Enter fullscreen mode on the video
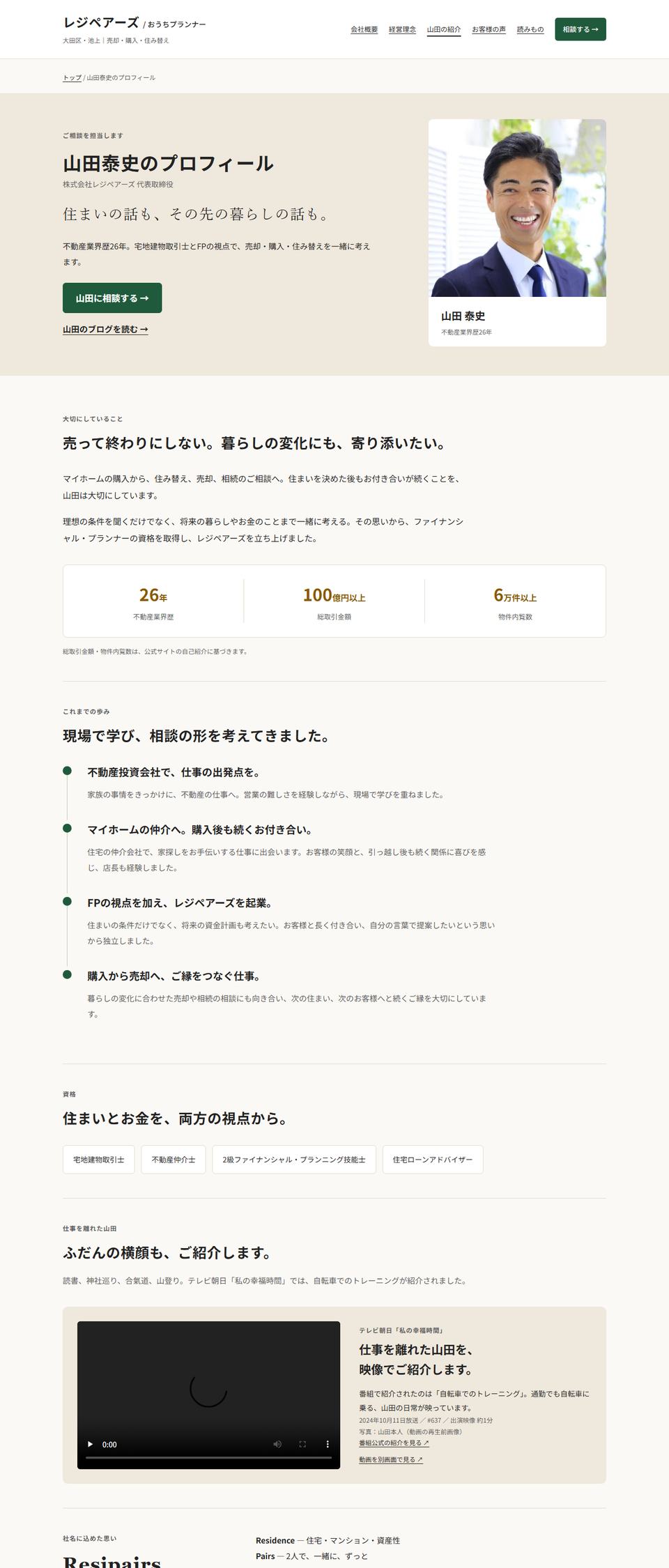Image resolution: width=669 pixels, height=1568 pixels. pos(302,1444)
